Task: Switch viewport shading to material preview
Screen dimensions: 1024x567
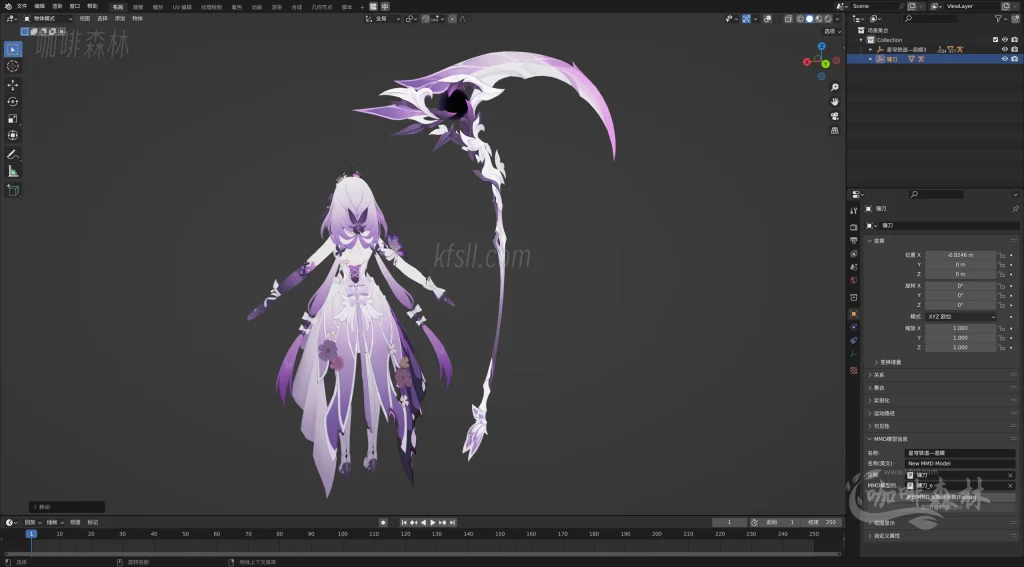Action: (x=819, y=19)
